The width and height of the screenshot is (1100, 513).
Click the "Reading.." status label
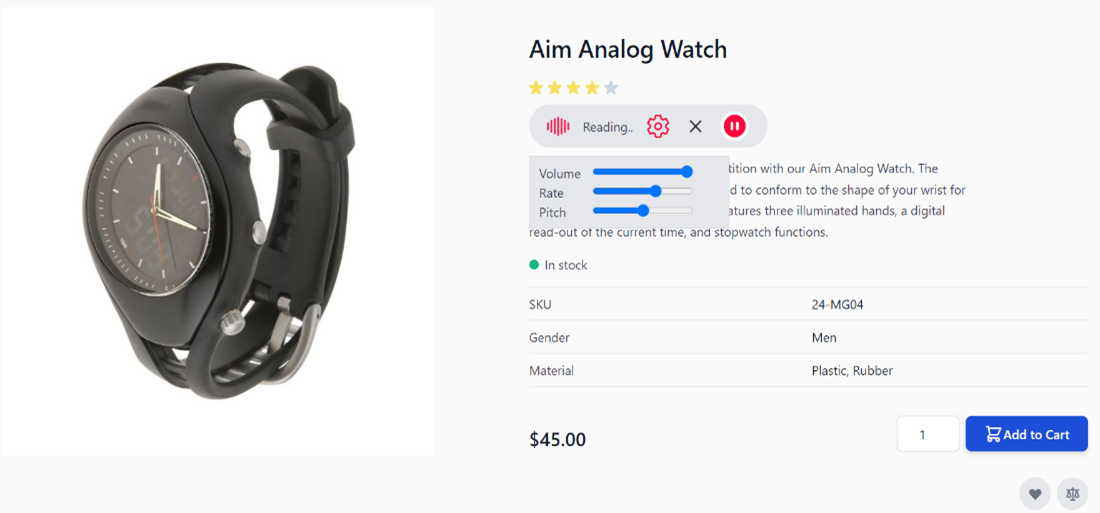(608, 127)
